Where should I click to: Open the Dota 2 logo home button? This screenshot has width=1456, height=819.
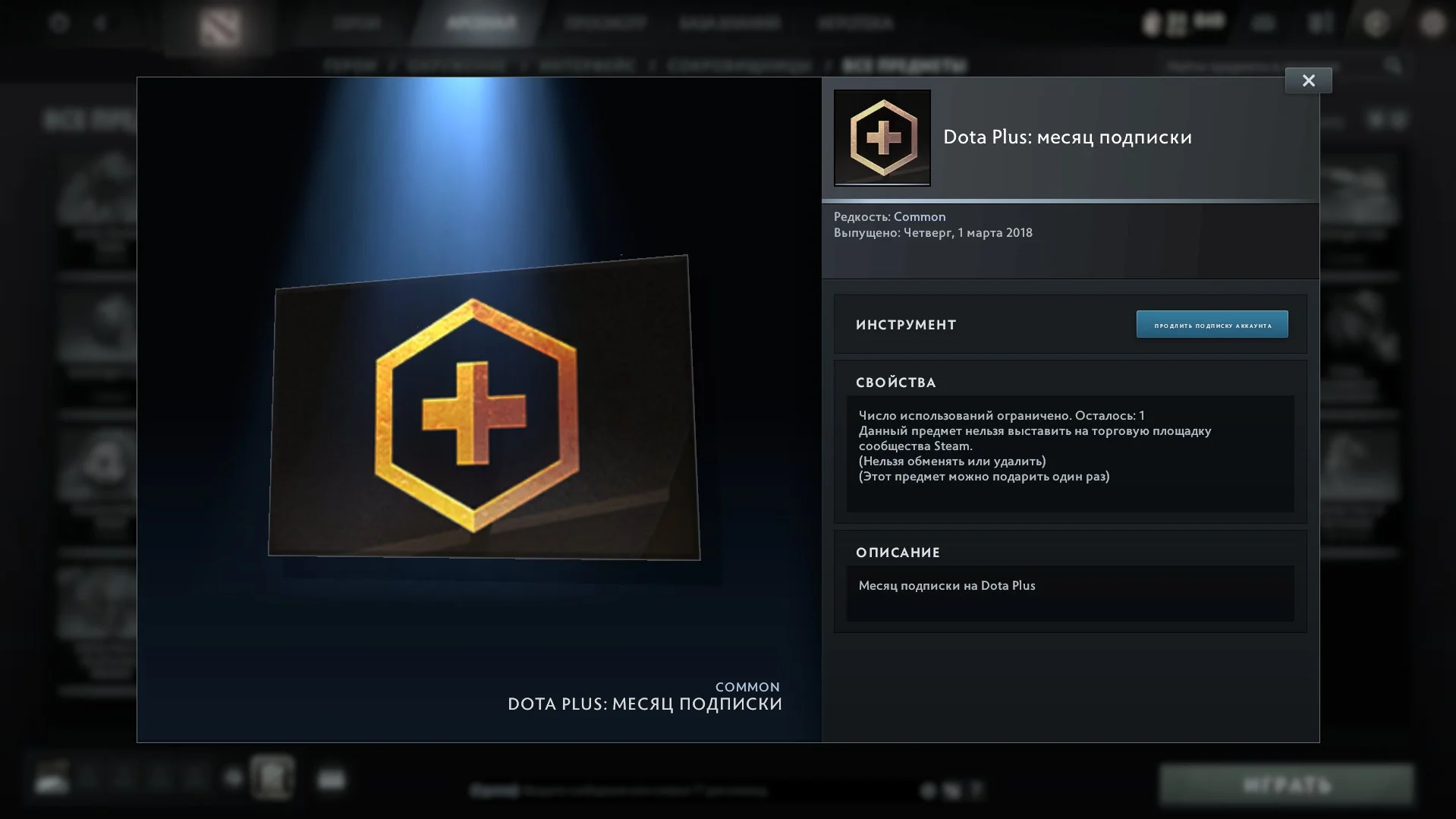pyautogui.click(x=220, y=27)
